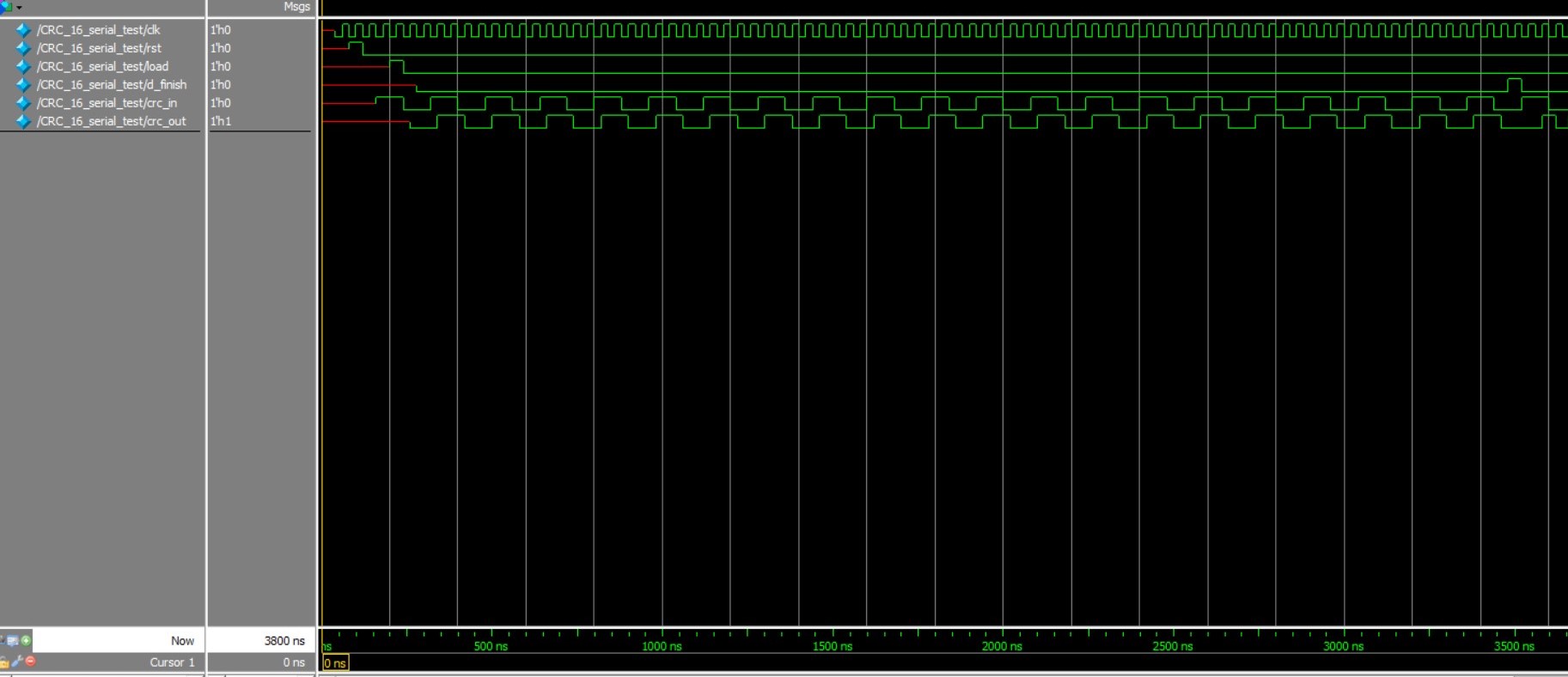Click the 1'h0 value of the load row

click(x=221, y=66)
